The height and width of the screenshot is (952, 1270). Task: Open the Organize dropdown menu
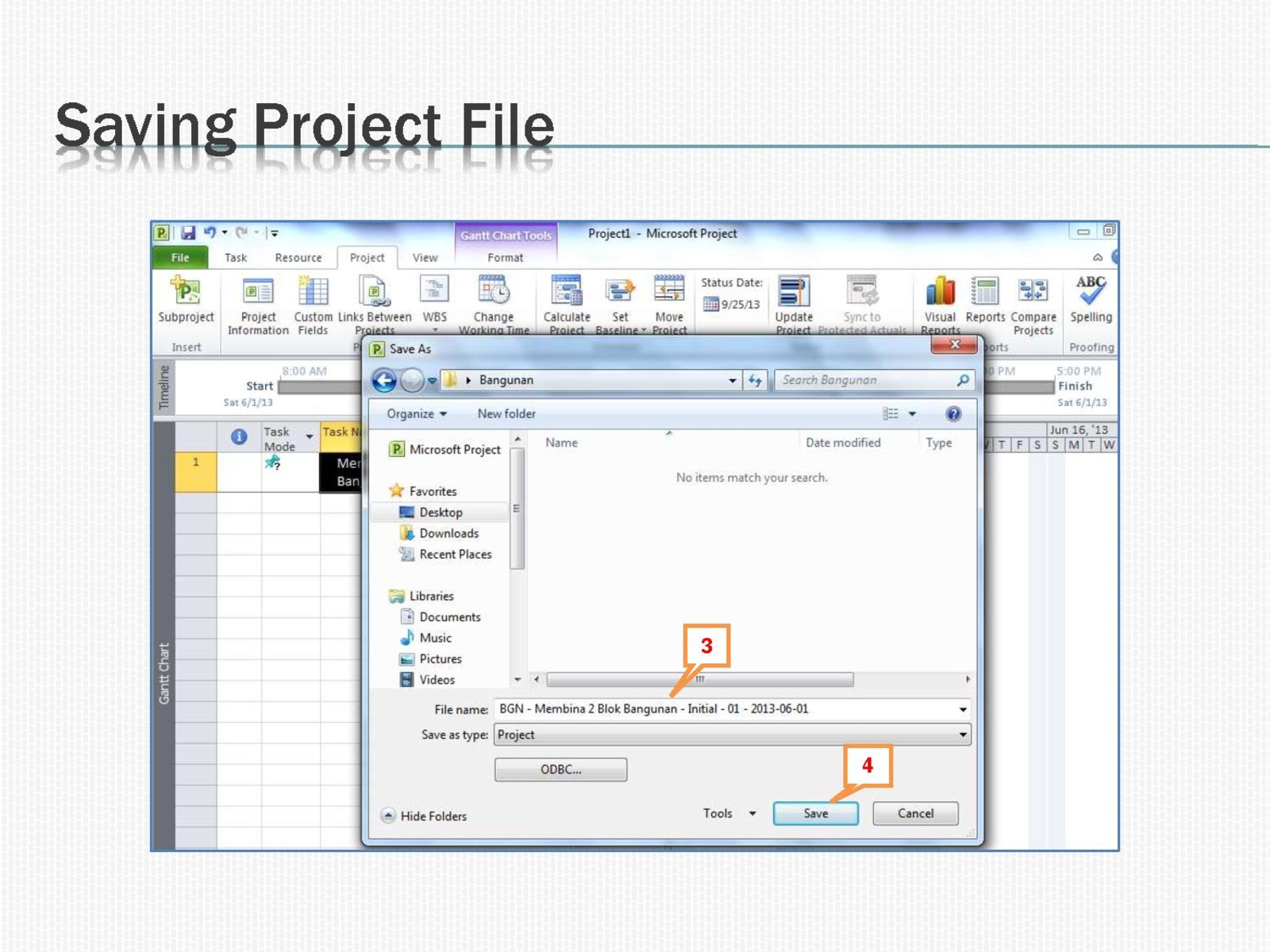[417, 413]
